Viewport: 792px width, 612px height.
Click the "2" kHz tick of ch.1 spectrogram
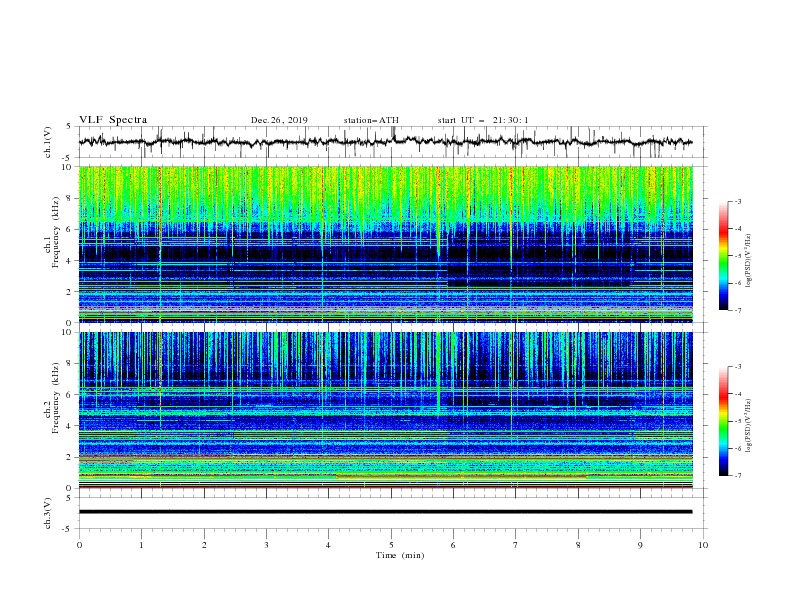tap(70, 291)
